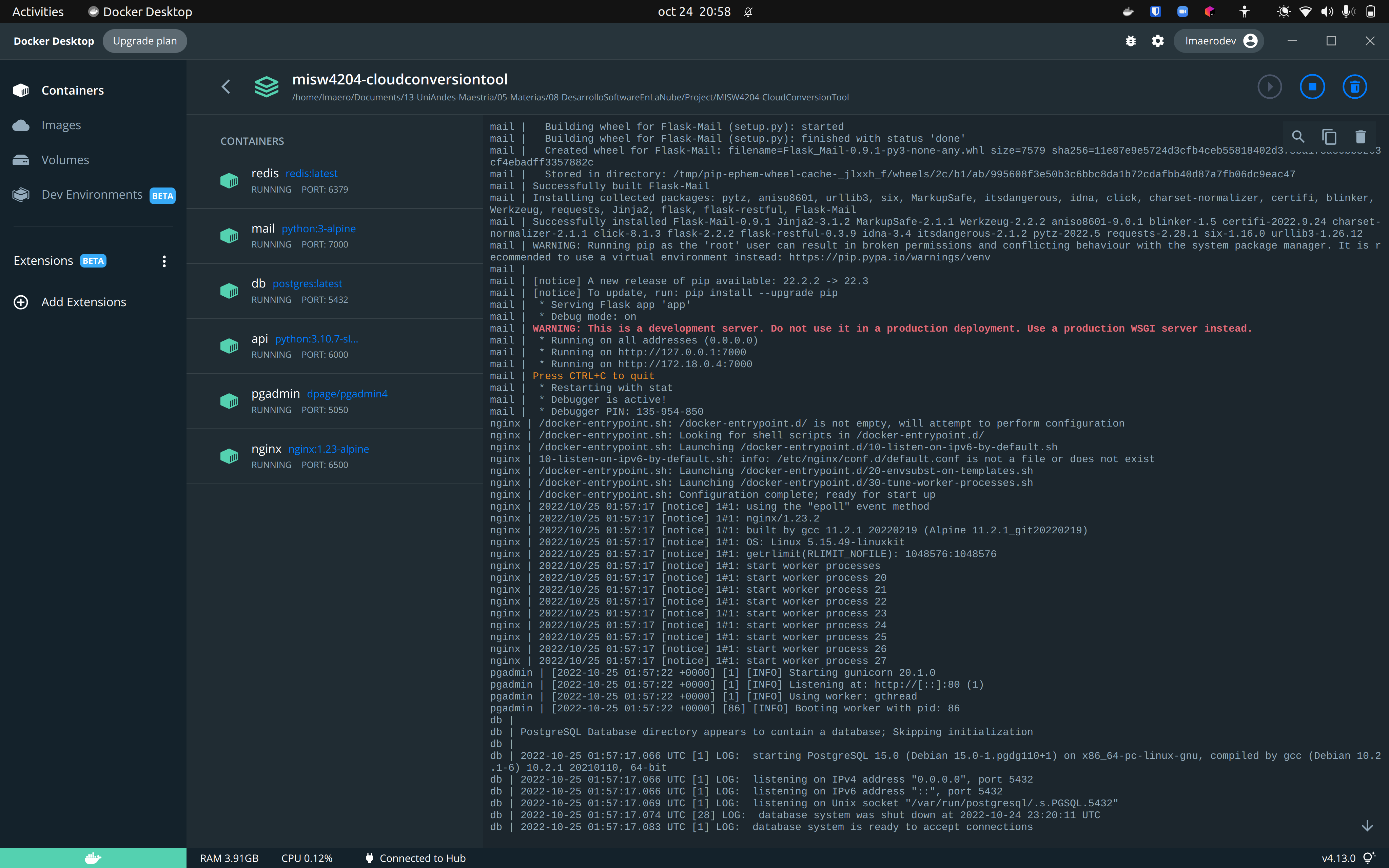
Task: Copy the logs to clipboard
Action: 1329,137
